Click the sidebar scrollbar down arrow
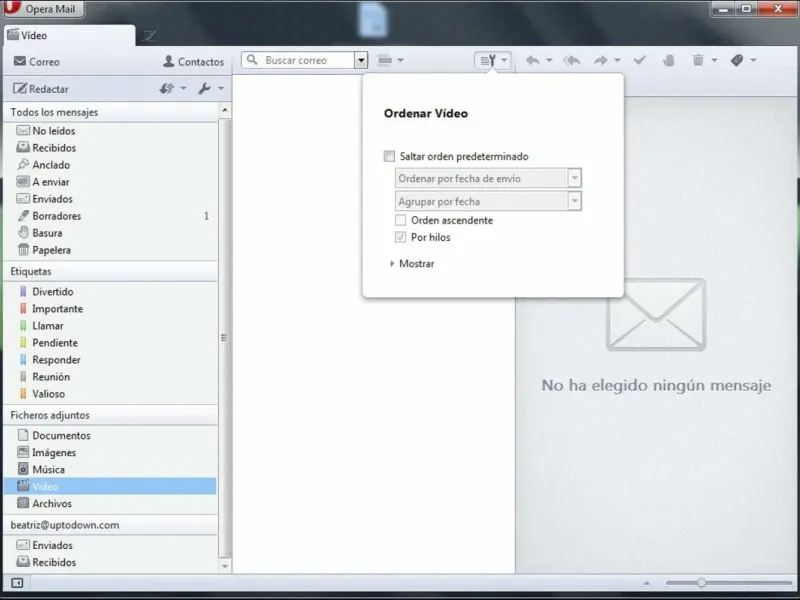The image size is (800, 600). click(x=224, y=566)
